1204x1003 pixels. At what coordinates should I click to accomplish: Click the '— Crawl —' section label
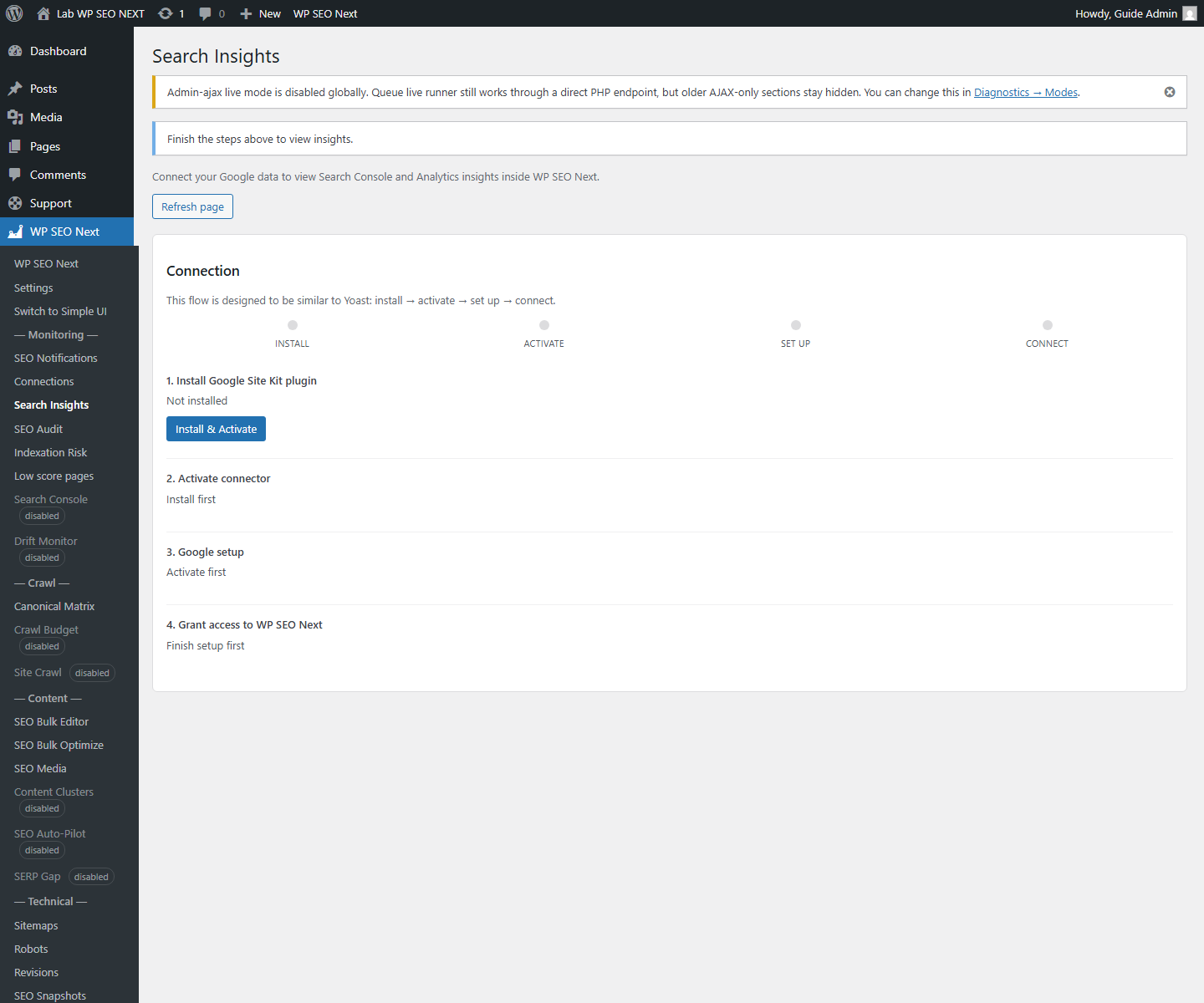click(42, 583)
